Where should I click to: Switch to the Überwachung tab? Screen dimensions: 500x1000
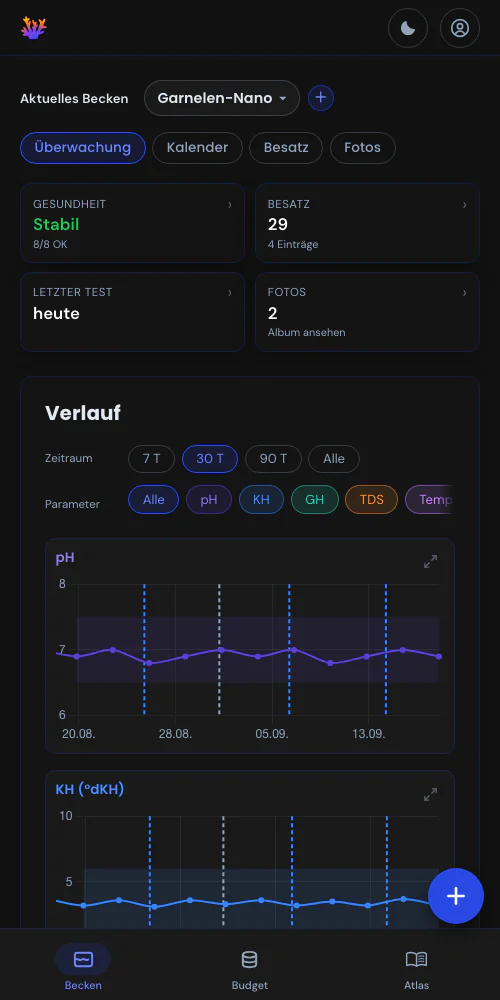point(83,148)
